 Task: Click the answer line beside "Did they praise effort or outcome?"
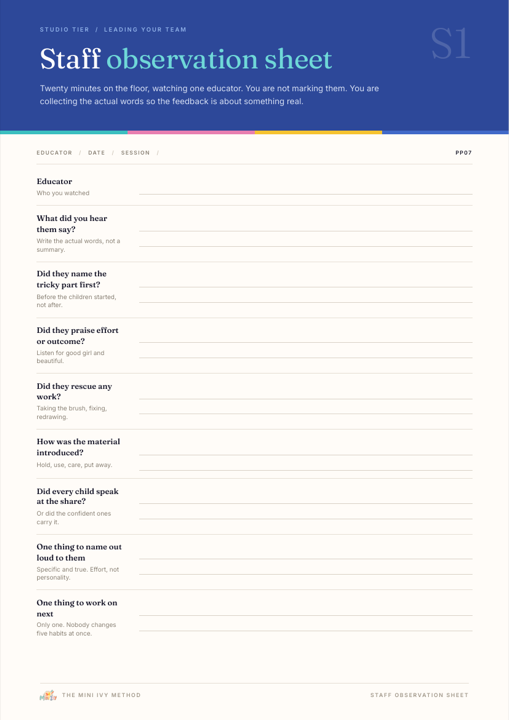(x=305, y=343)
